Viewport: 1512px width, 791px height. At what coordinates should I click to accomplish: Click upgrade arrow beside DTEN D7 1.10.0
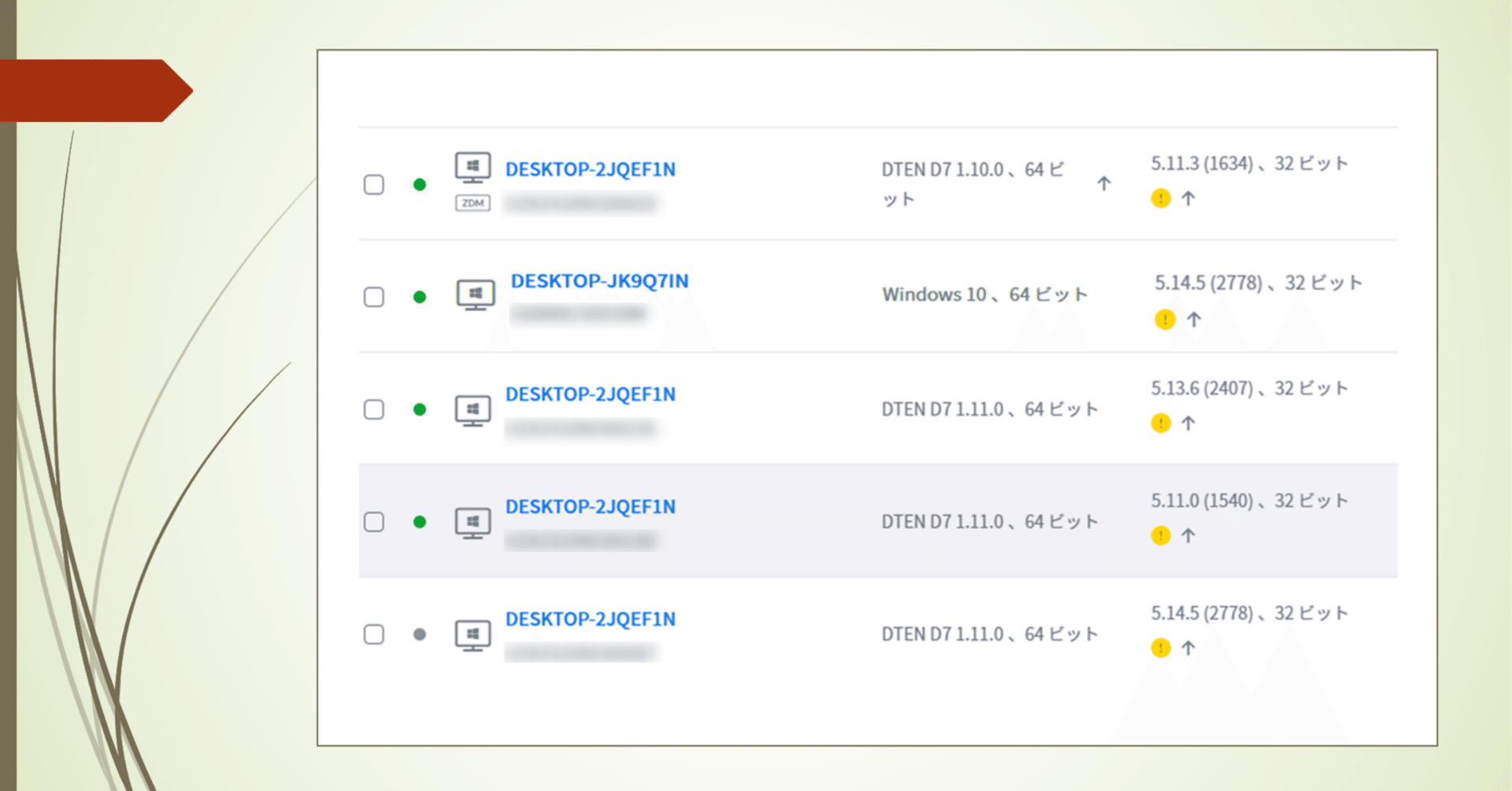click(1104, 183)
